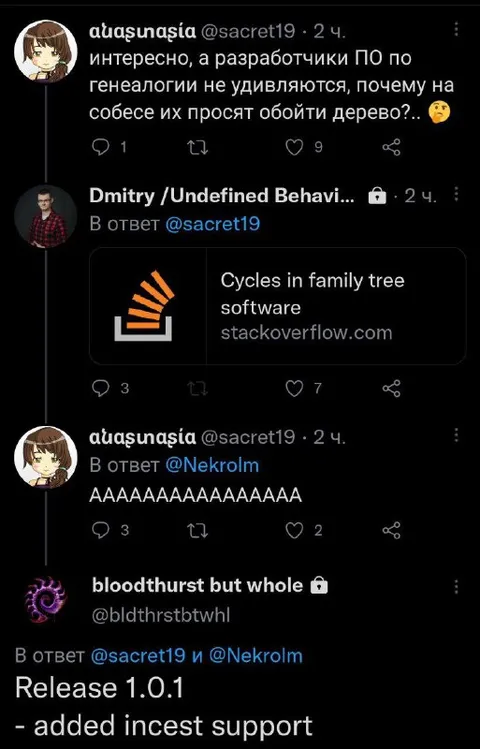Open bloodthurst but whole profile avatar

pos(45,599)
